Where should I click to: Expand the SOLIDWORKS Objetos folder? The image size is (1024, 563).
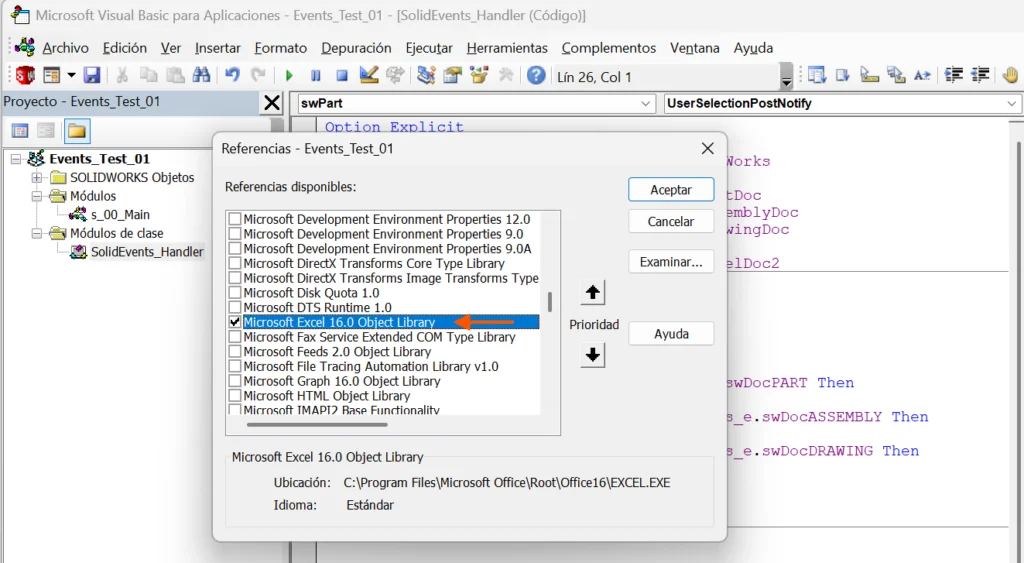click(x=37, y=178)
